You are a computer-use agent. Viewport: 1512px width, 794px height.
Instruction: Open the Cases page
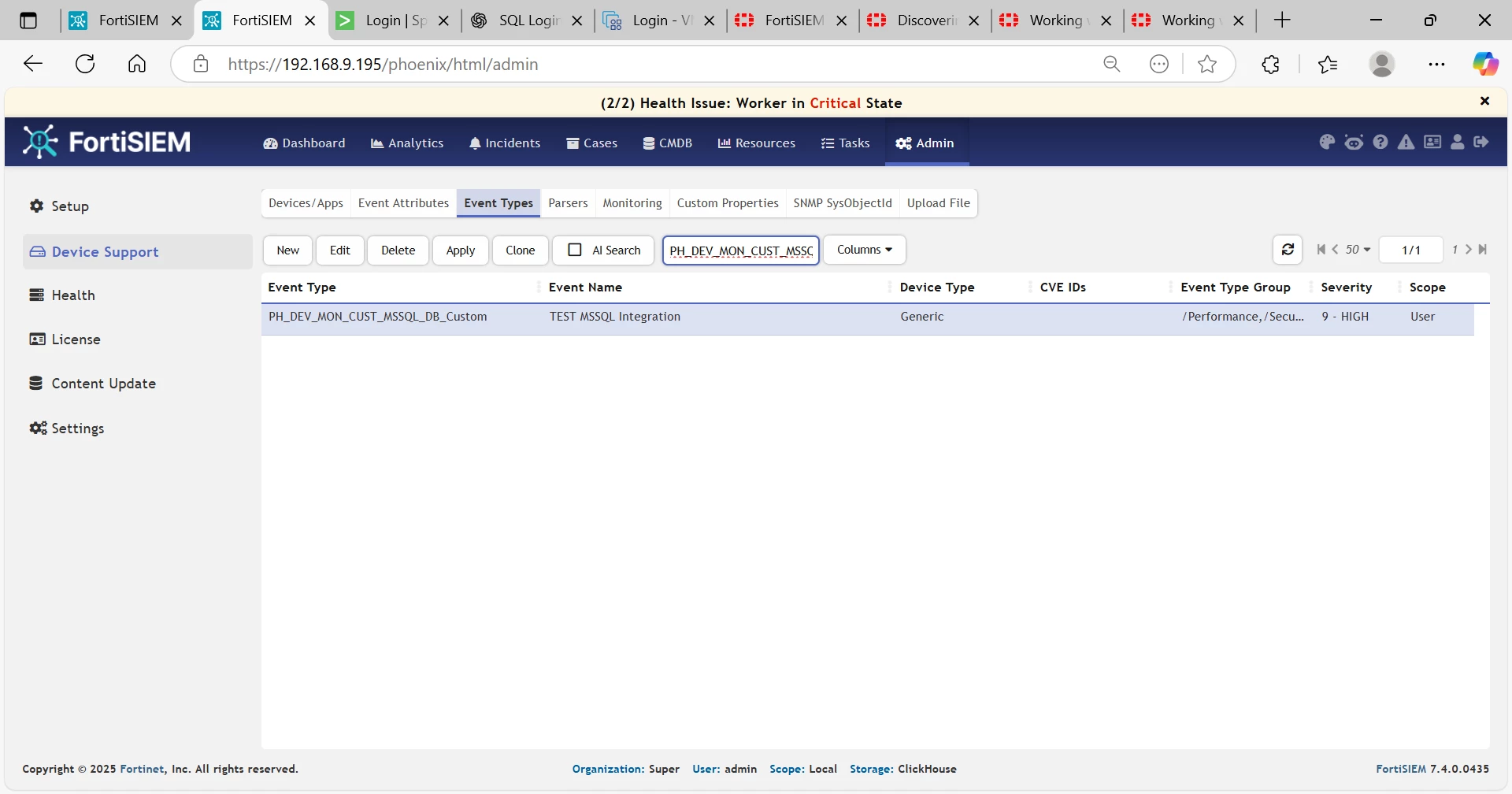(x=591, y=143)
